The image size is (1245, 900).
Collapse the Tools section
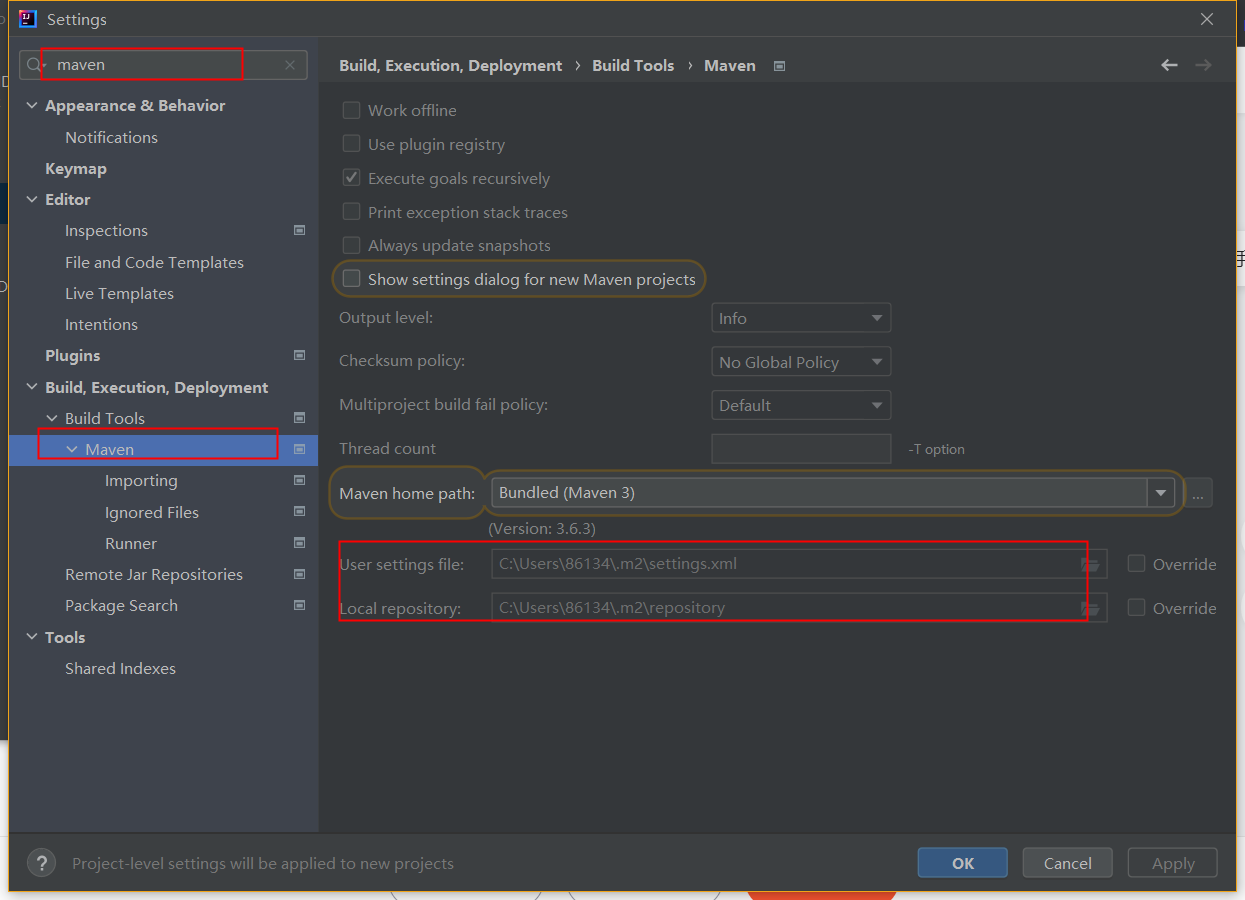pyautogui.click(x=32, y=637)
